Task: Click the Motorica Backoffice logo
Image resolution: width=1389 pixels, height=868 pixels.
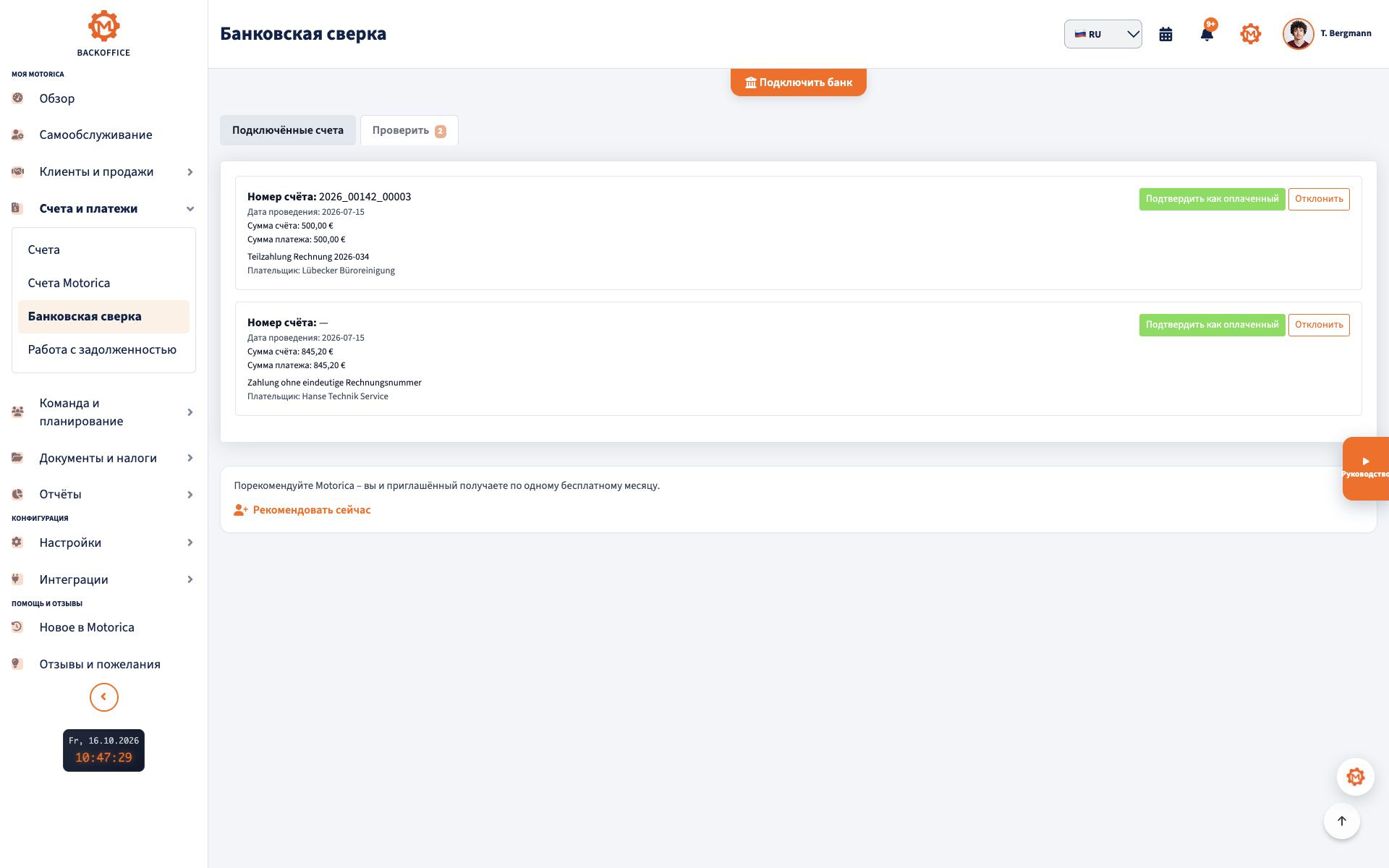Action: 103,33
